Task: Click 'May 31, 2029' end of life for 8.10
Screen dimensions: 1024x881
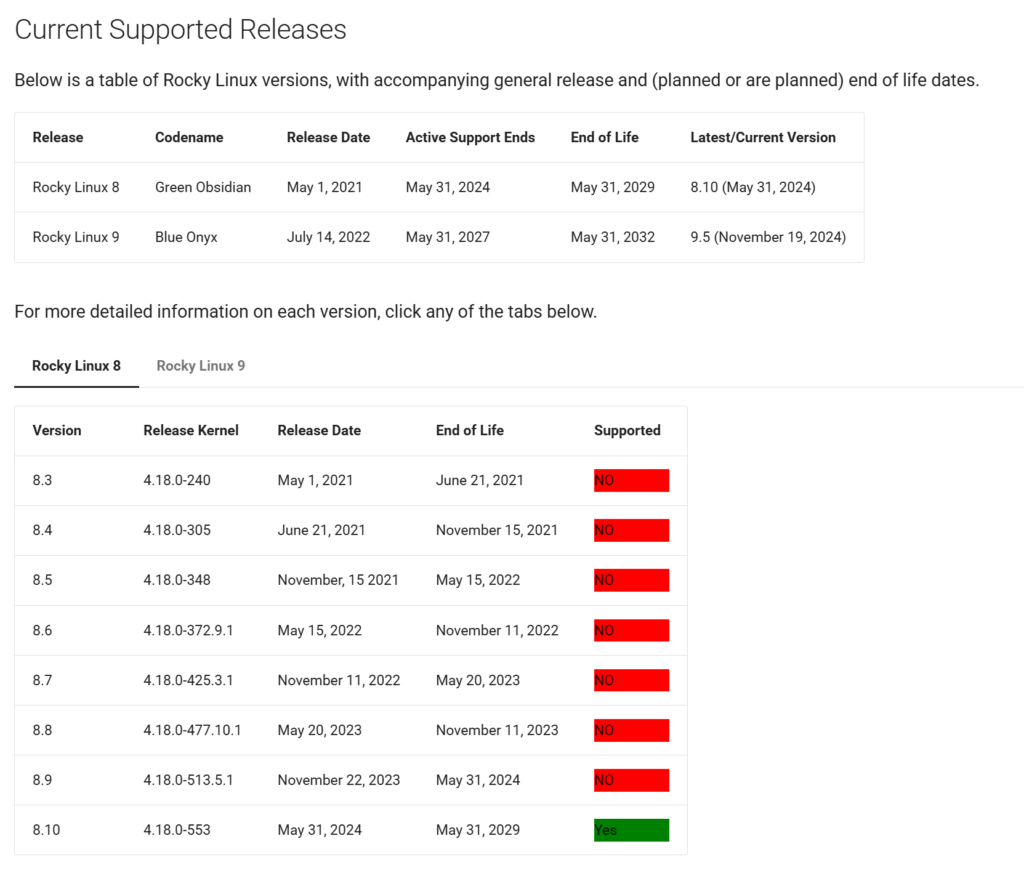Action: (x=477, y=830)
